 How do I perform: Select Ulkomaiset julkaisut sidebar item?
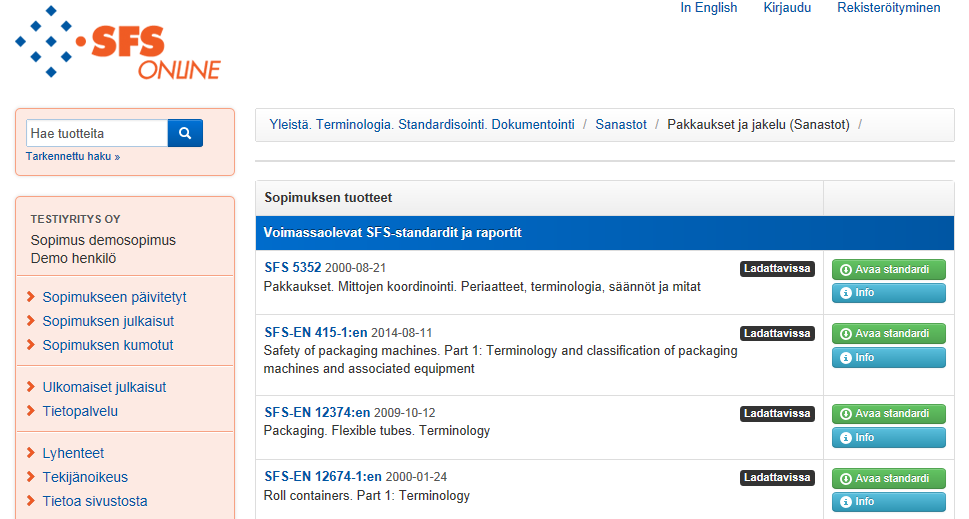[104, 387]
